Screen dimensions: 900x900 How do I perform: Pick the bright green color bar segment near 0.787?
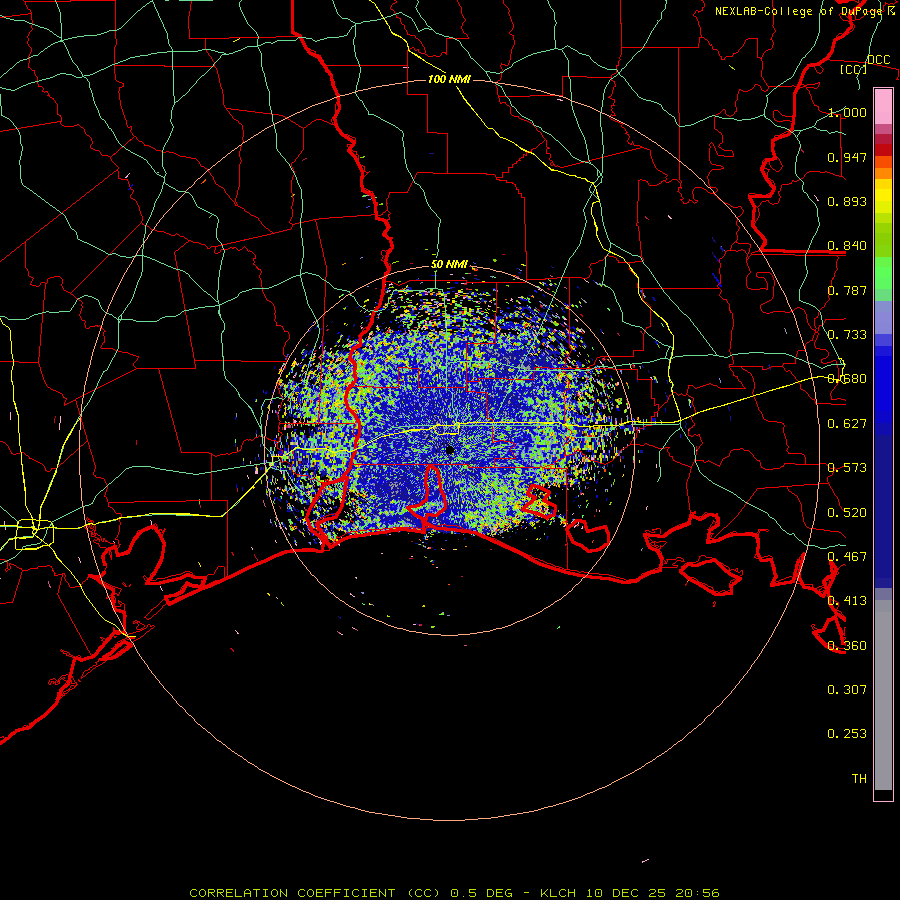(x=883, y=273)
